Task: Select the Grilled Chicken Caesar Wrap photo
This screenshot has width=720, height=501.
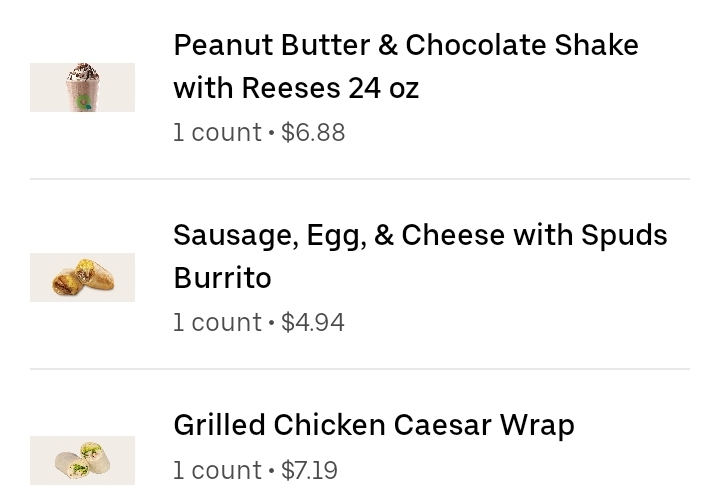Action: coord(83,461)
